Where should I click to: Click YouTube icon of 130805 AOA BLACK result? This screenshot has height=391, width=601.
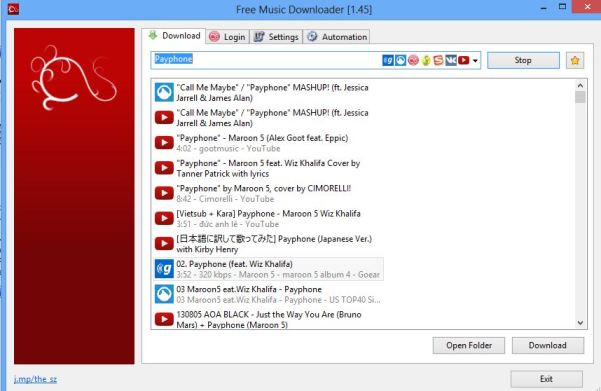click(164, 319)
